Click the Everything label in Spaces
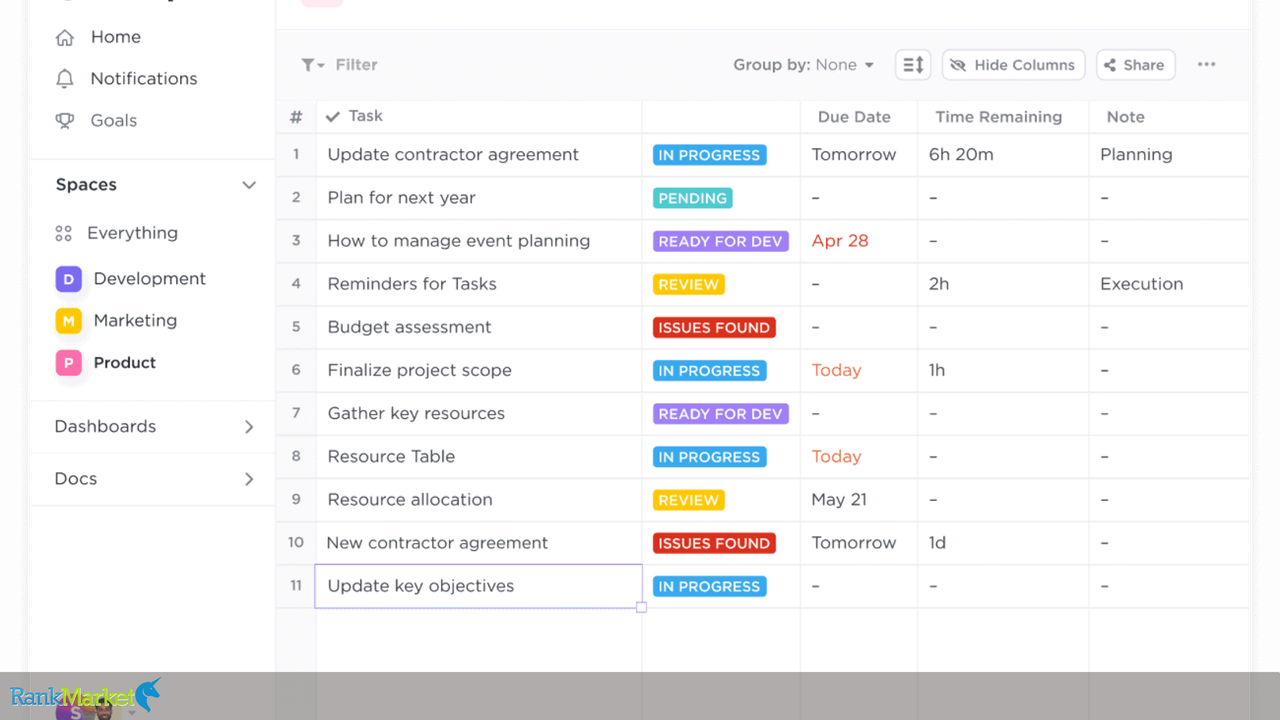Image resolution: width=1280 pixels, height=720 pixels. pos(132,233)
